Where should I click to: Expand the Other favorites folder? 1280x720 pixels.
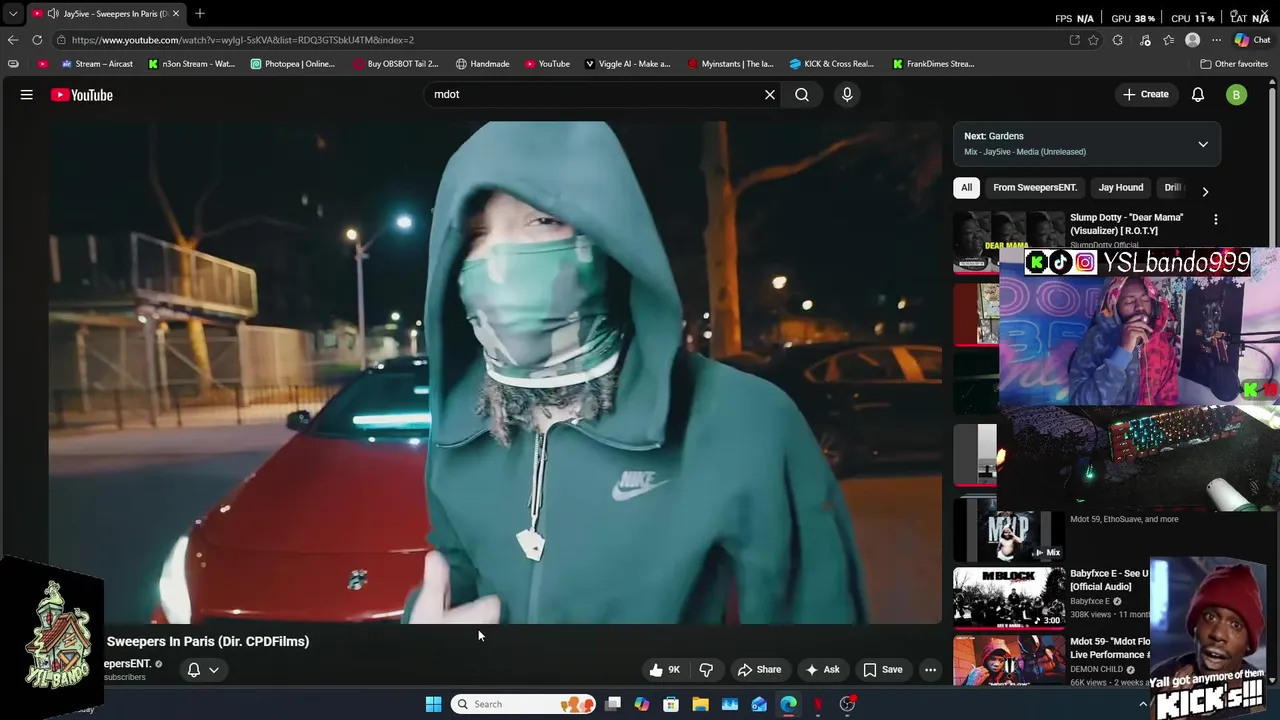point(1234,64)
